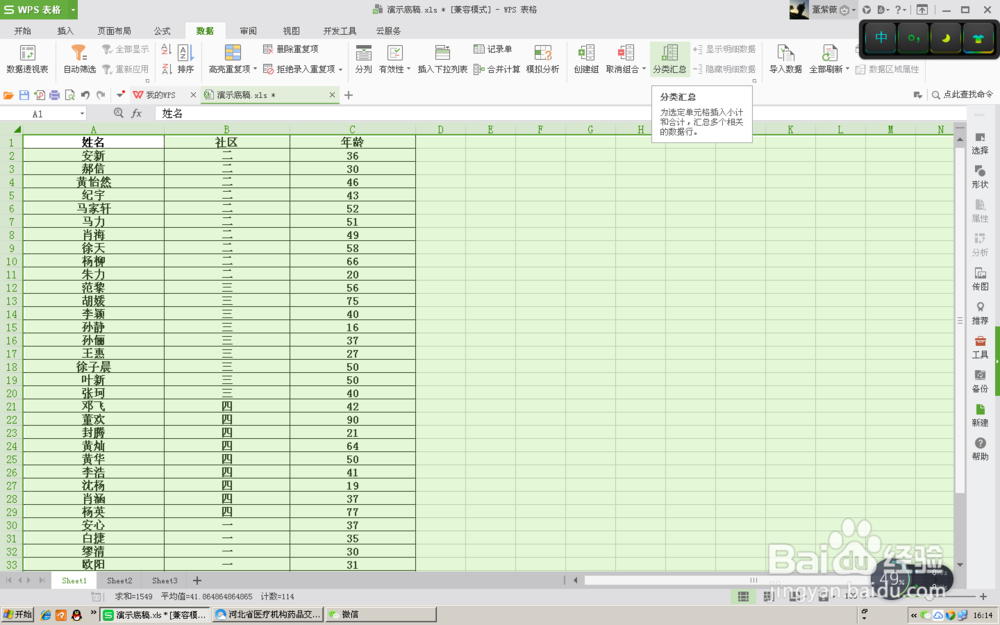Switch to the 插入 ribbon tab
The width and height of the screenshot is (1000, 625).
click(x=65, y=31)
